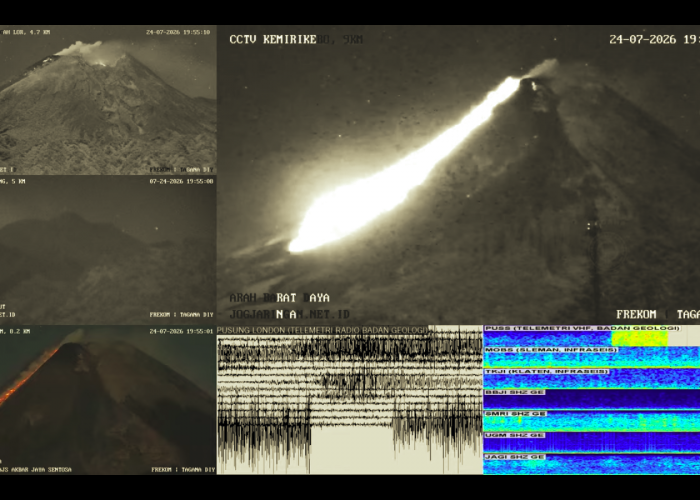Select the bottom-left color lava camera feed

click(x=108, y=400)
